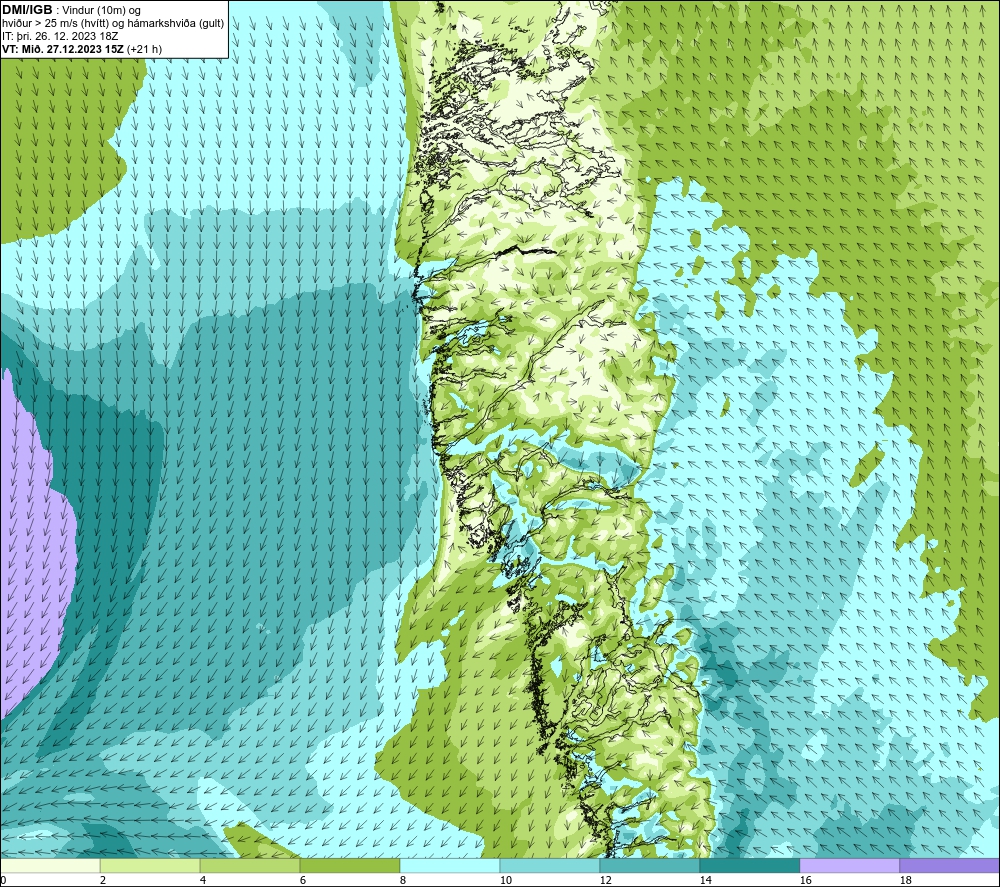Click the 'hviður > 25 m/s (hvítt)' line
The width and height of the screenshot is (1000, 887).
55,24
